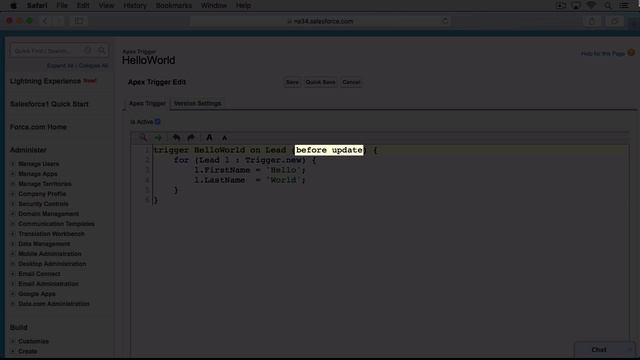The width and height of the screenshot is (640, 360).
Task: Click the Quick Find help icon
Action: tap(88, 51)
